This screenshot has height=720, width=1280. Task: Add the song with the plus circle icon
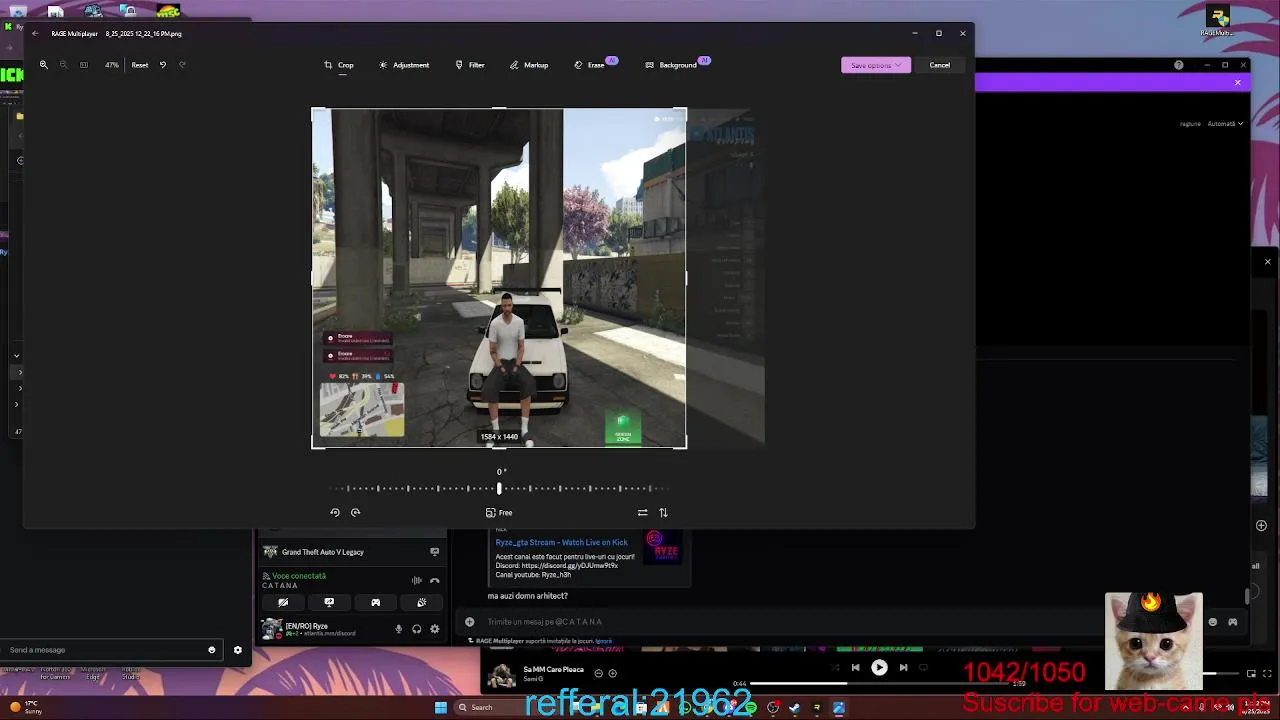click(x=612, y=673)
